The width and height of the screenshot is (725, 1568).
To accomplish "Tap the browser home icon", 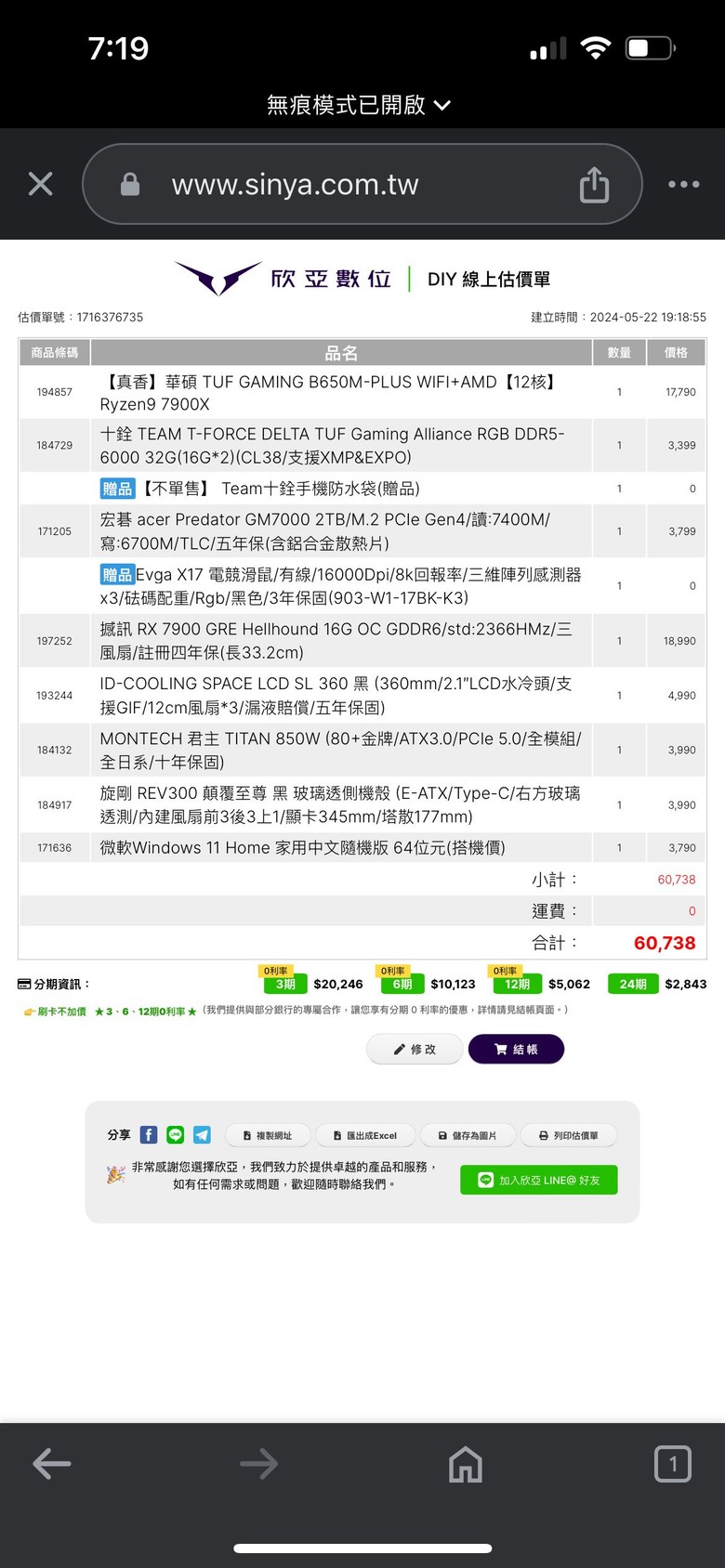I will (466, 1464).
